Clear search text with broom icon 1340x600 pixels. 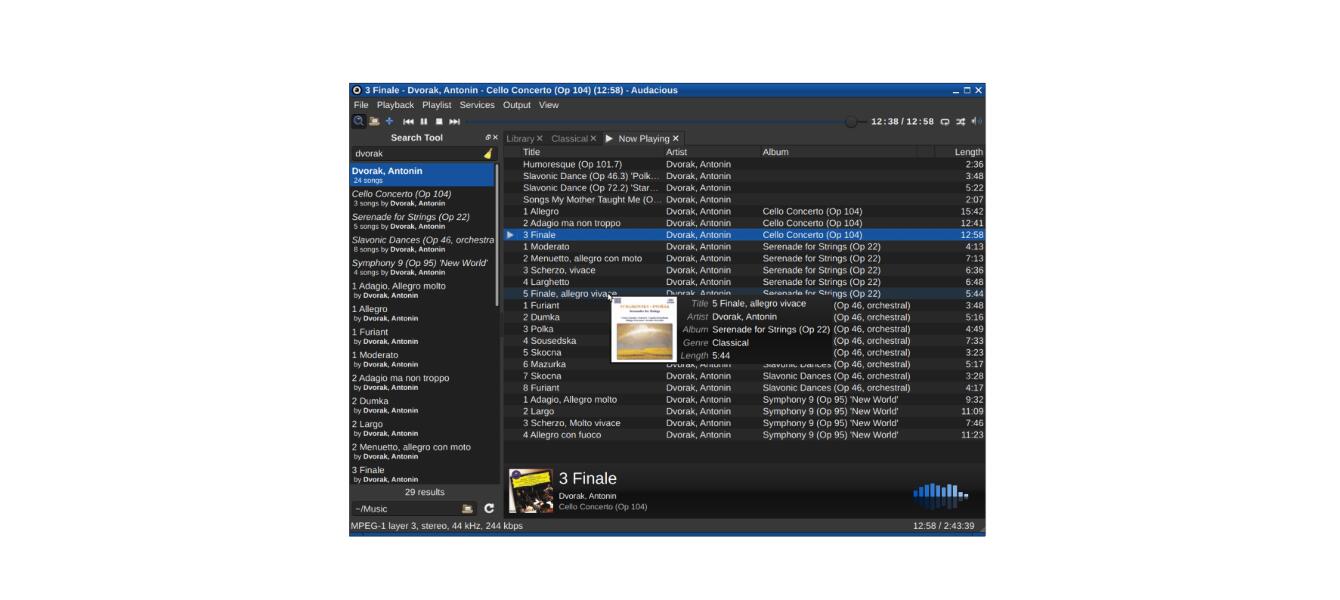pyautogui.click(x=488, y=154)
